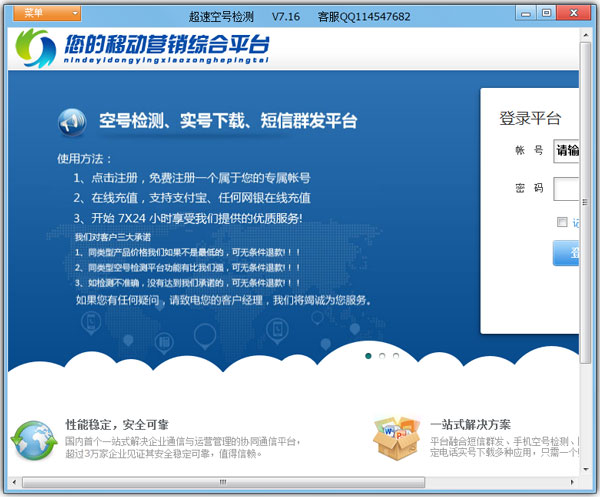Image resolution: width=600 pixels, height=497 pixels.
Task: Select the third carousel dot indicator
Action: click(x=396, y=355)
